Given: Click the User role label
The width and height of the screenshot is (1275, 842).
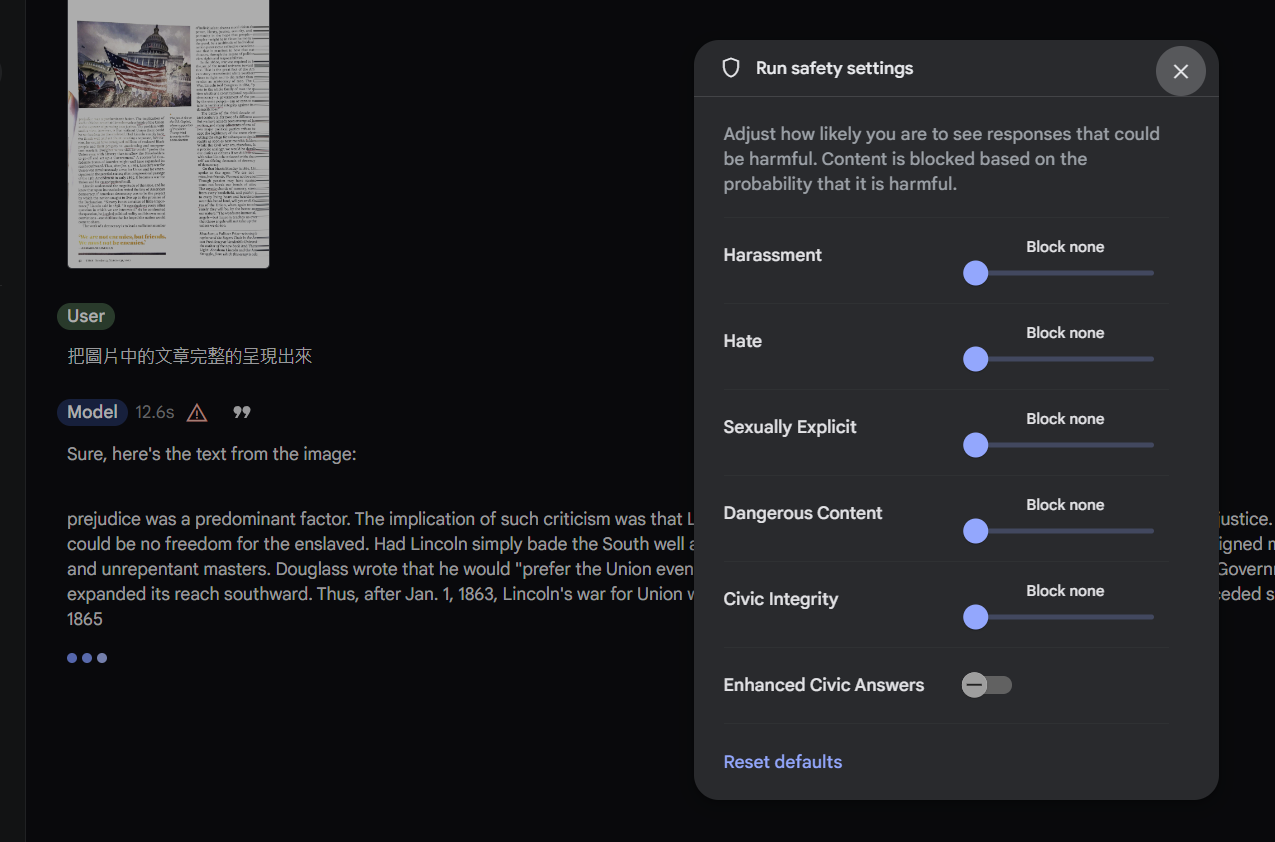Looking at the screenshot, I should (86, 316).
